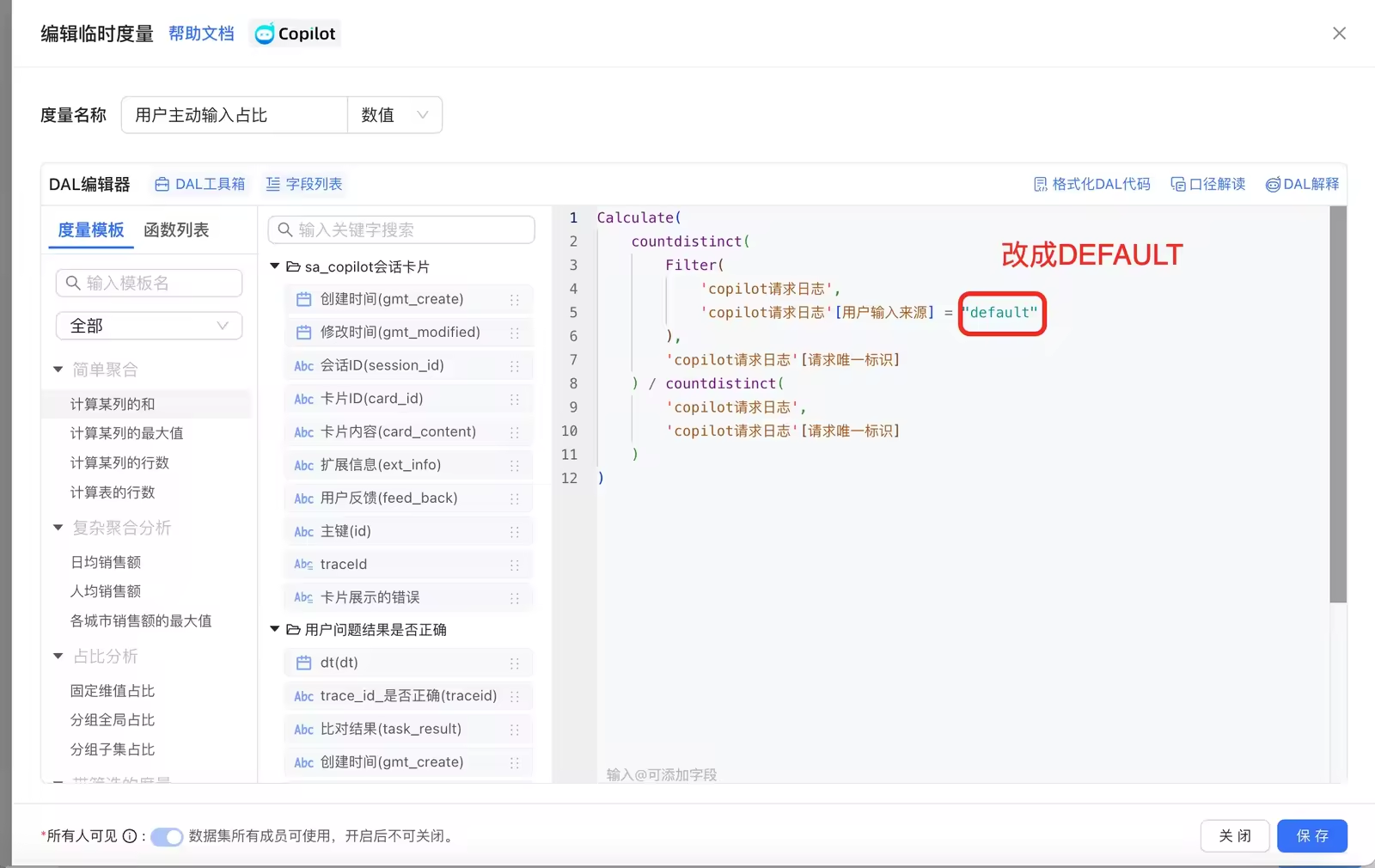Select the 计算某列的最大值 template
The image size is (1375, 868).
point(126,433)
